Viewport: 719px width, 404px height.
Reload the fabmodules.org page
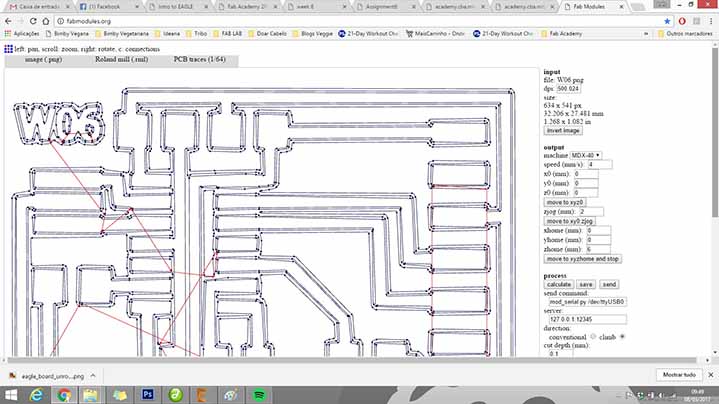click(33, 21)
